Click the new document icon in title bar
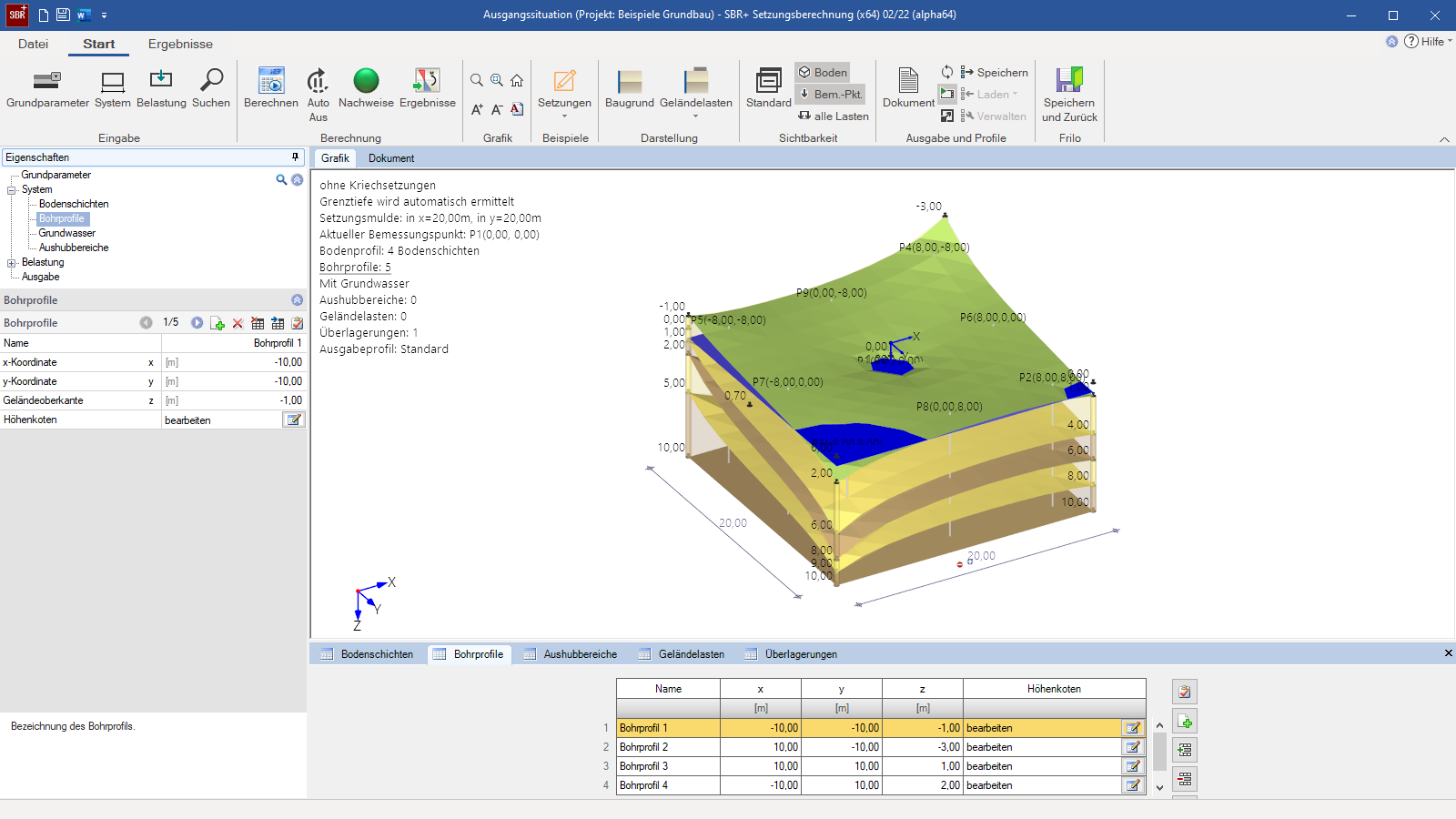This screenshot has width=1456, height=819. click(43, 15)
